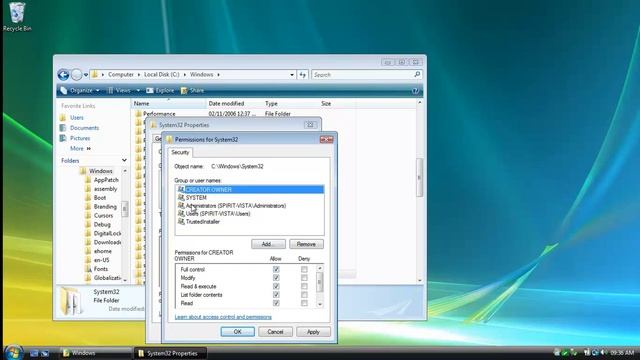640x360 pixels.
Task: Select CREATOR OWNER in group list
Action: [x=250, y=190]
